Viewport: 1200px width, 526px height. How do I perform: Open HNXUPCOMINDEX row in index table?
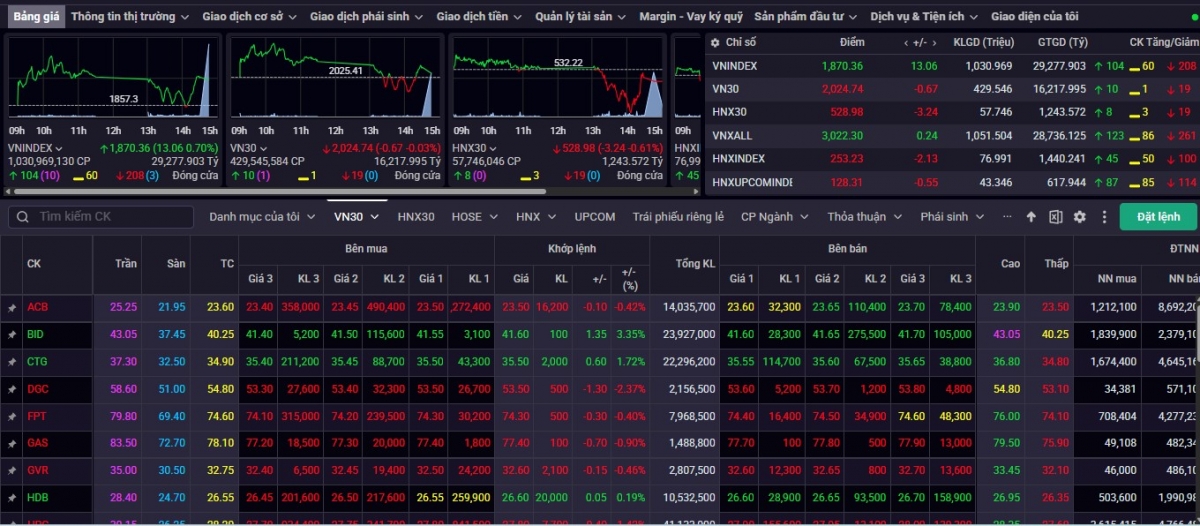(952, 182)
